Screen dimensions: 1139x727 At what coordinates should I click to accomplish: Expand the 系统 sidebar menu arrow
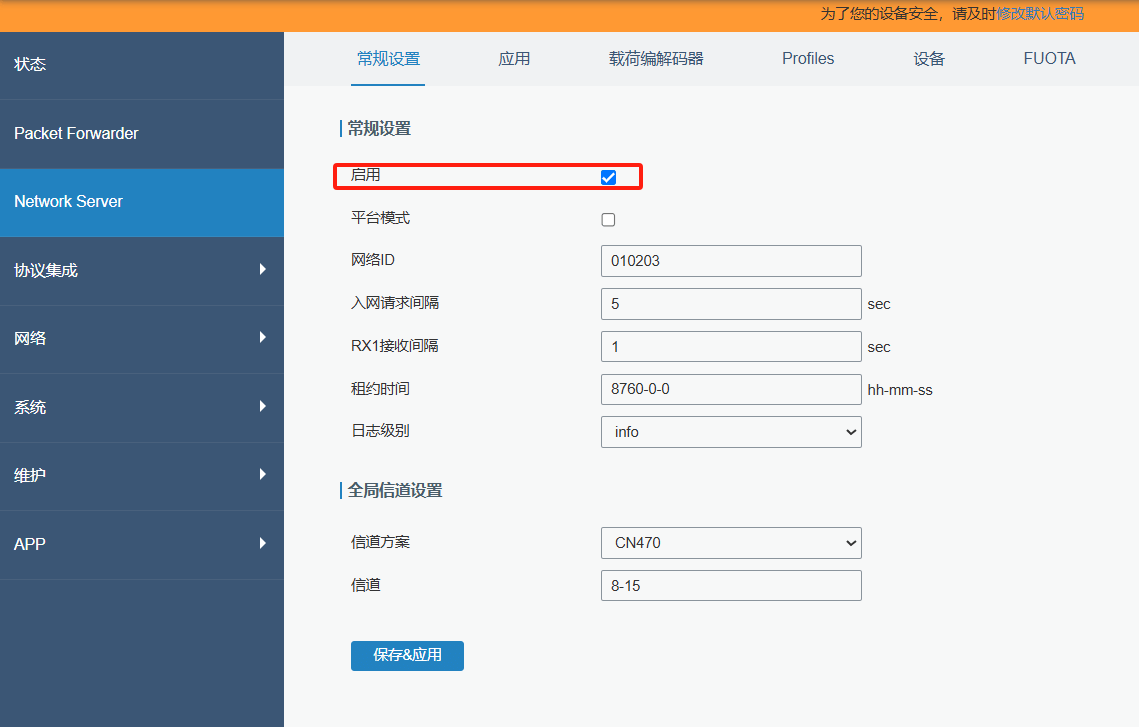[262, 406]
